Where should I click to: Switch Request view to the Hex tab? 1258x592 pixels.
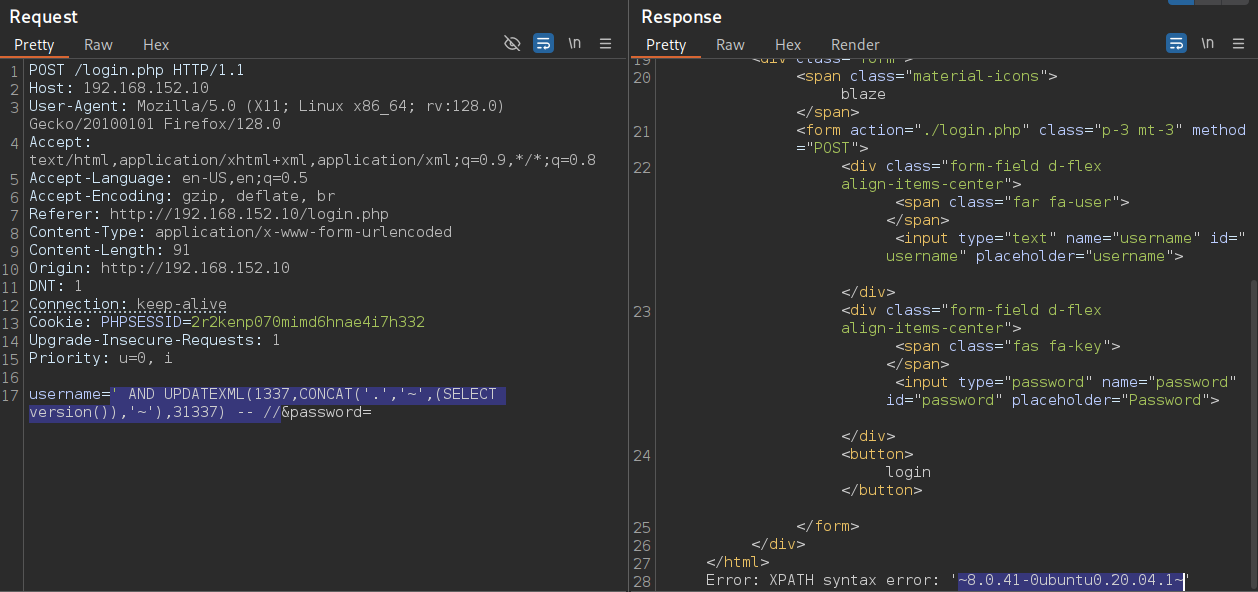[156, 45]
